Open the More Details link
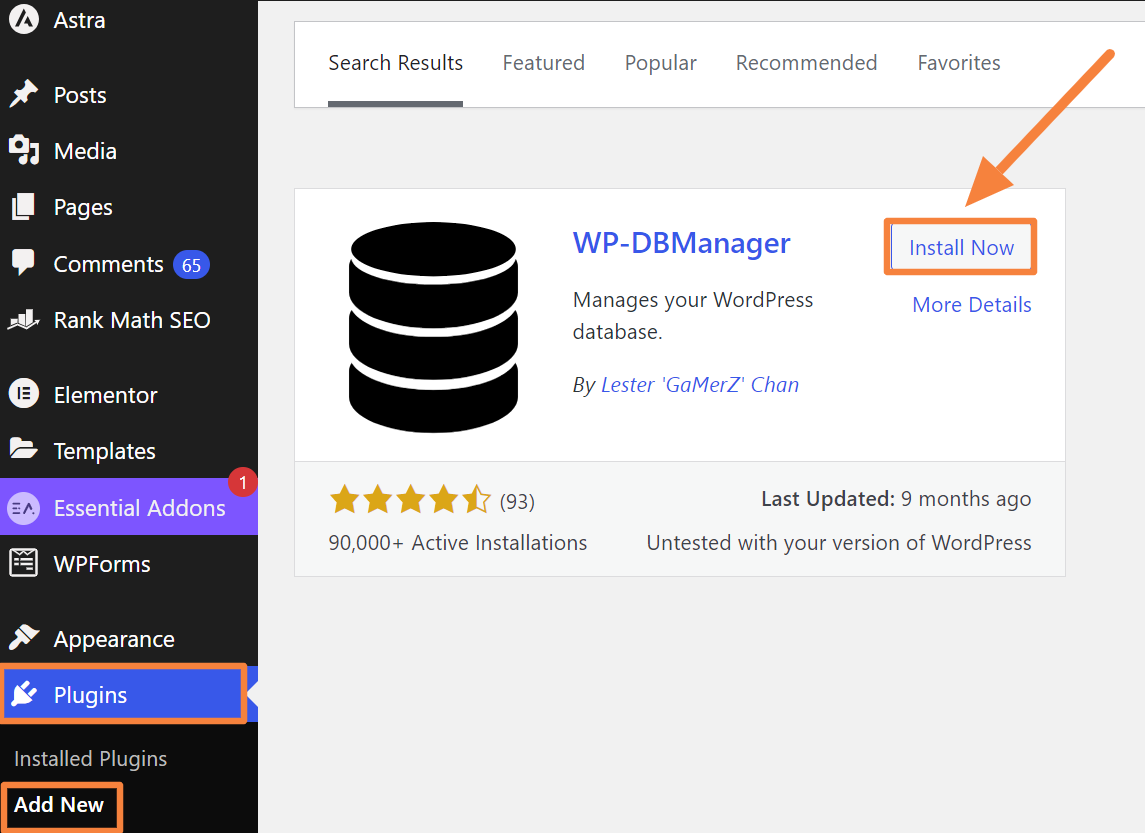 (972, 304)
